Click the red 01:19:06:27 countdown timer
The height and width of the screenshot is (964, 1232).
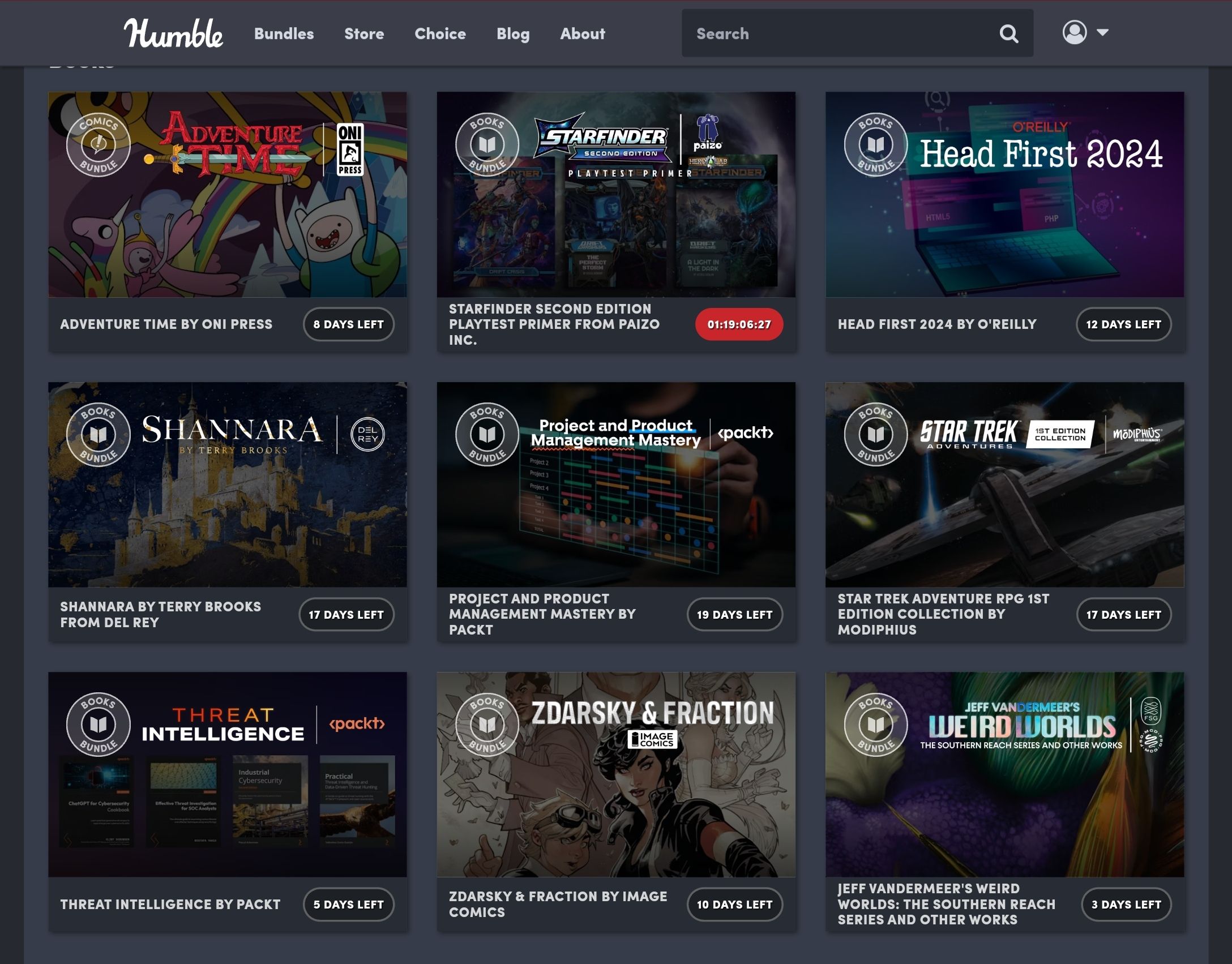point(739,324)
